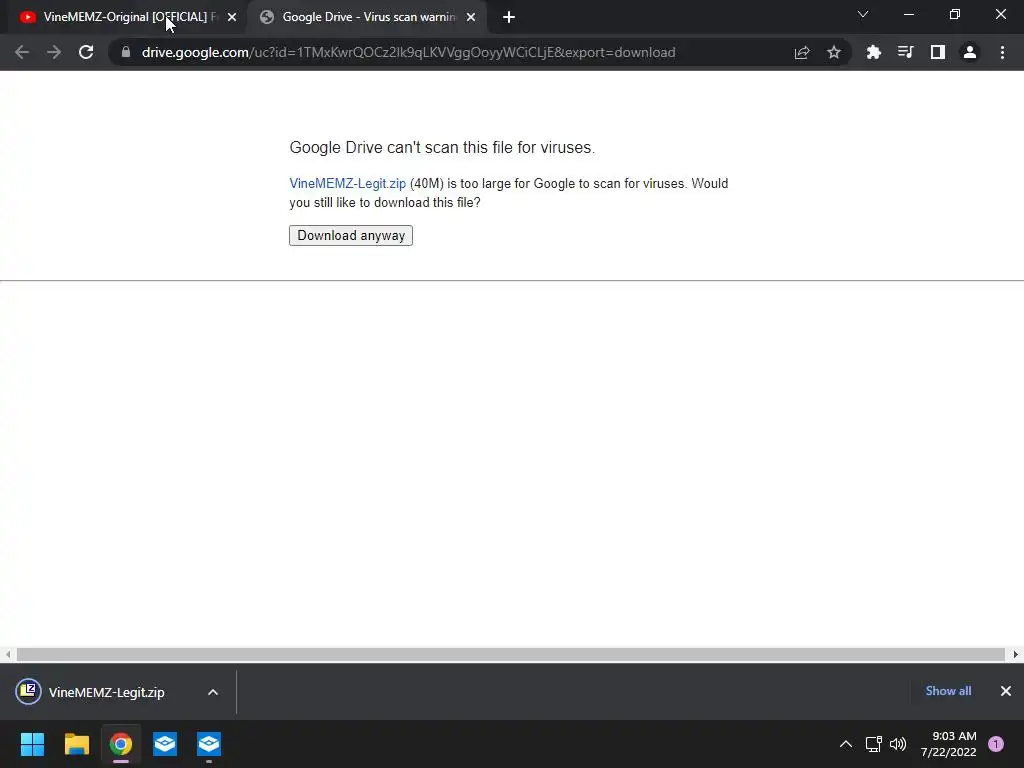
Task: Click the Chrome taskbar icon
Action: [x=121, y=744]
